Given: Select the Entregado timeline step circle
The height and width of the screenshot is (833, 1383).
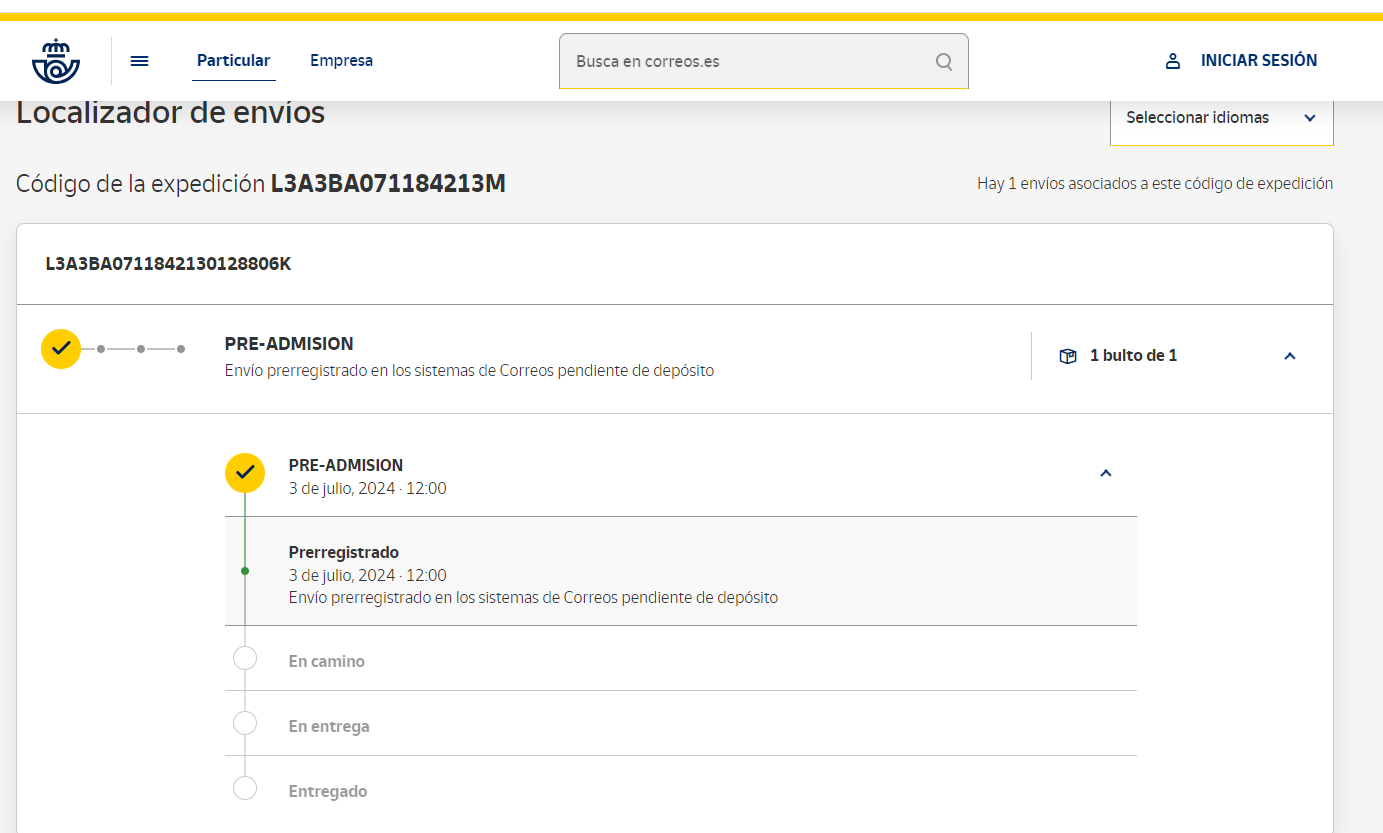Looking at the screenshot, I should pyautogui.click(x=245, y=788).
